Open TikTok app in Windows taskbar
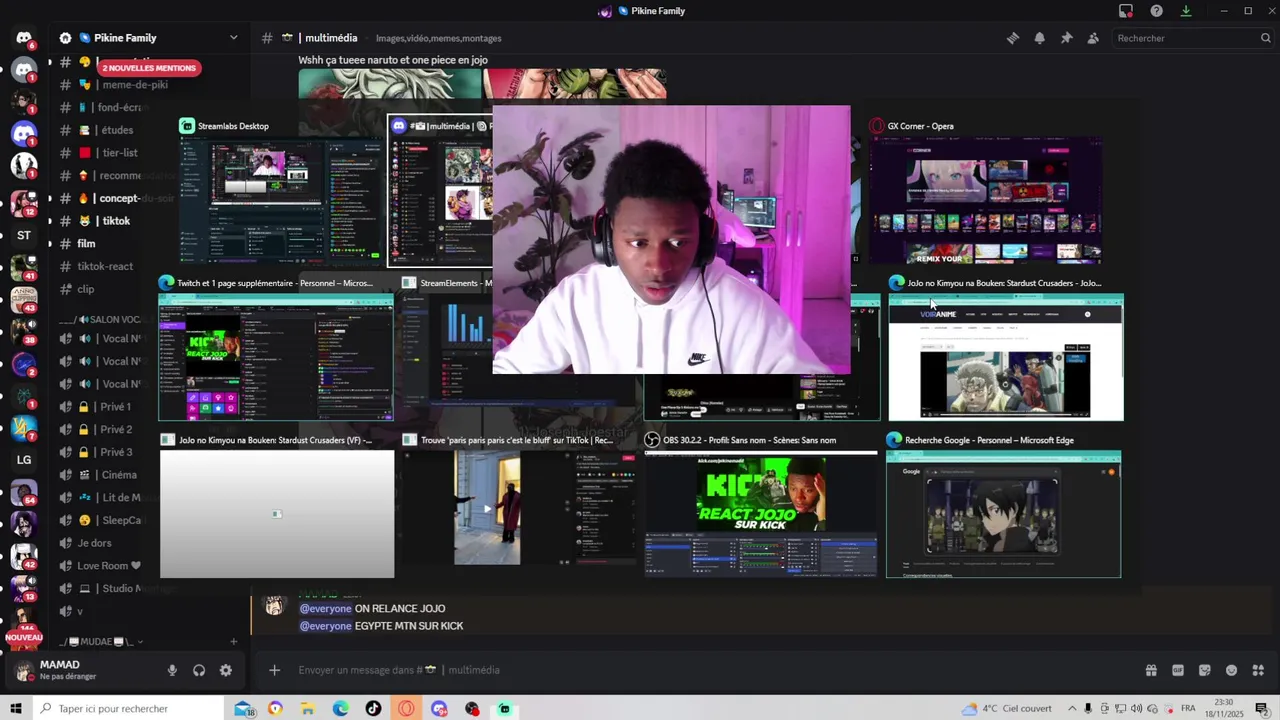This screenshot has width=1280, height=720. (373, 708)
